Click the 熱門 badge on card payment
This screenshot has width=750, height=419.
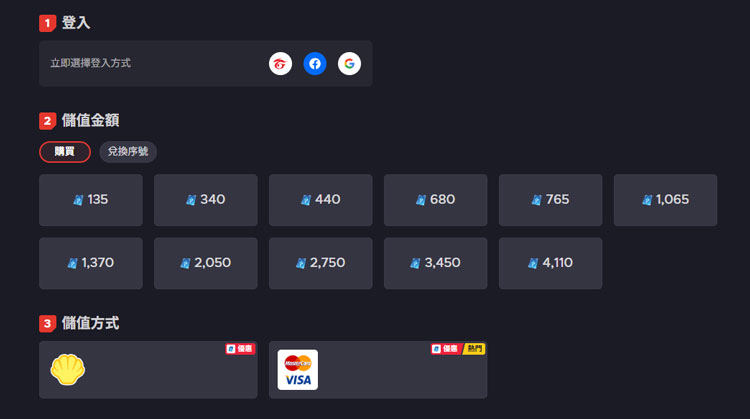[474, 349]
